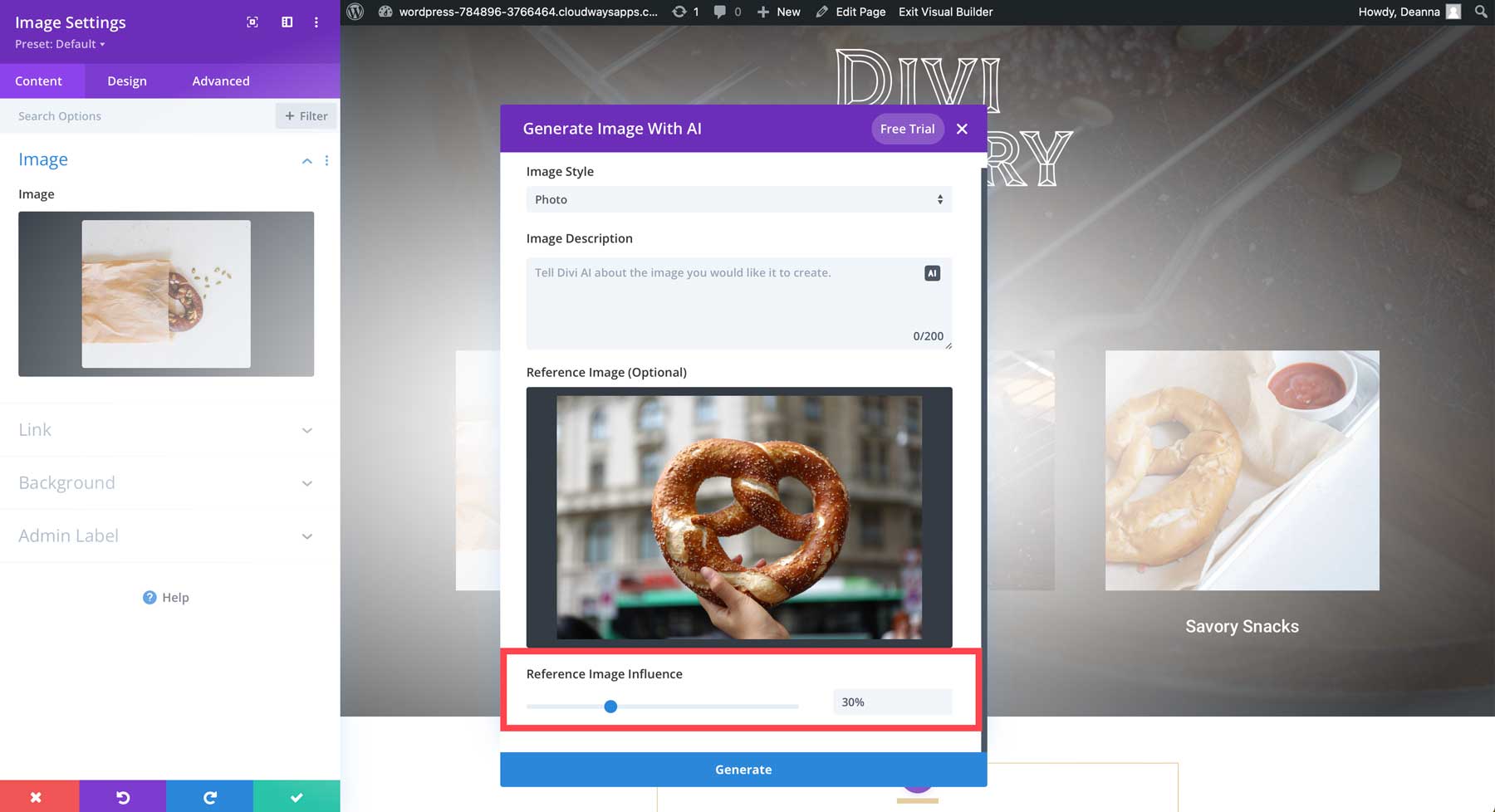This screenshot has width=1495, height=812.
Task: Click the WordPress logo icon
Action: pos(355,12)
